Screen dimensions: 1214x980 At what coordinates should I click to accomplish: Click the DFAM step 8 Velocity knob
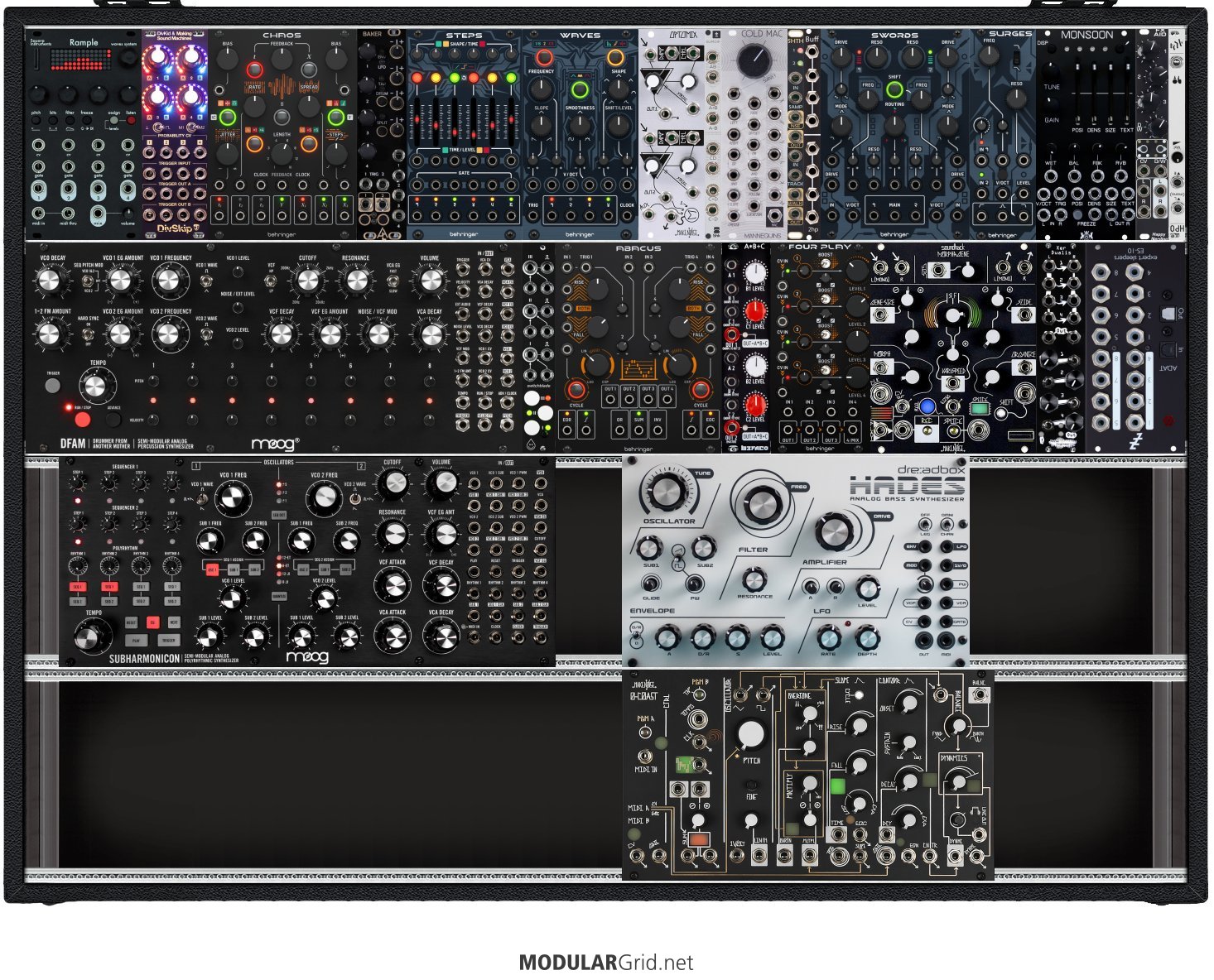(x=430, y=420)
